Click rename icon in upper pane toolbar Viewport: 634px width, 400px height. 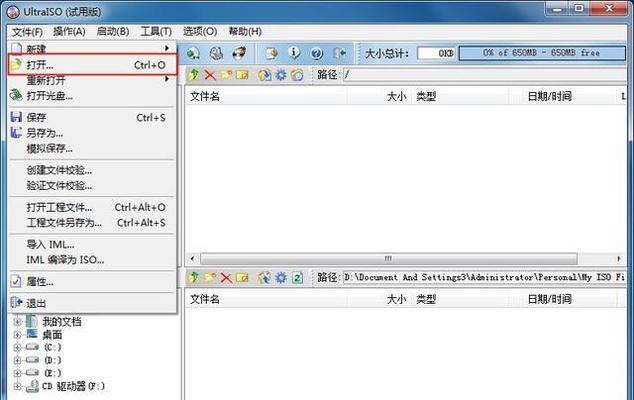click(242, 75)
